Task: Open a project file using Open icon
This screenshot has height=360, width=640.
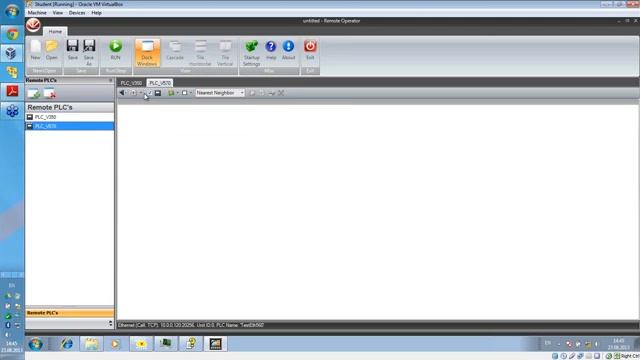Action: click(51, 51)
